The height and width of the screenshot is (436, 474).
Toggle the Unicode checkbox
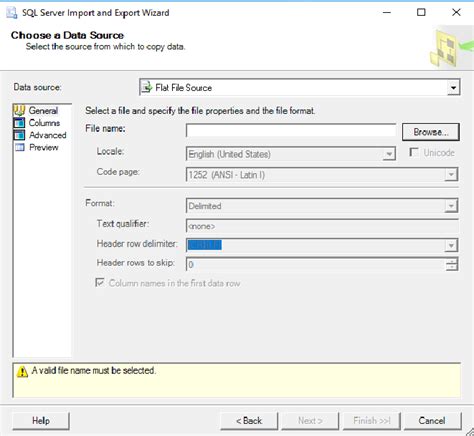coord(414,152)
